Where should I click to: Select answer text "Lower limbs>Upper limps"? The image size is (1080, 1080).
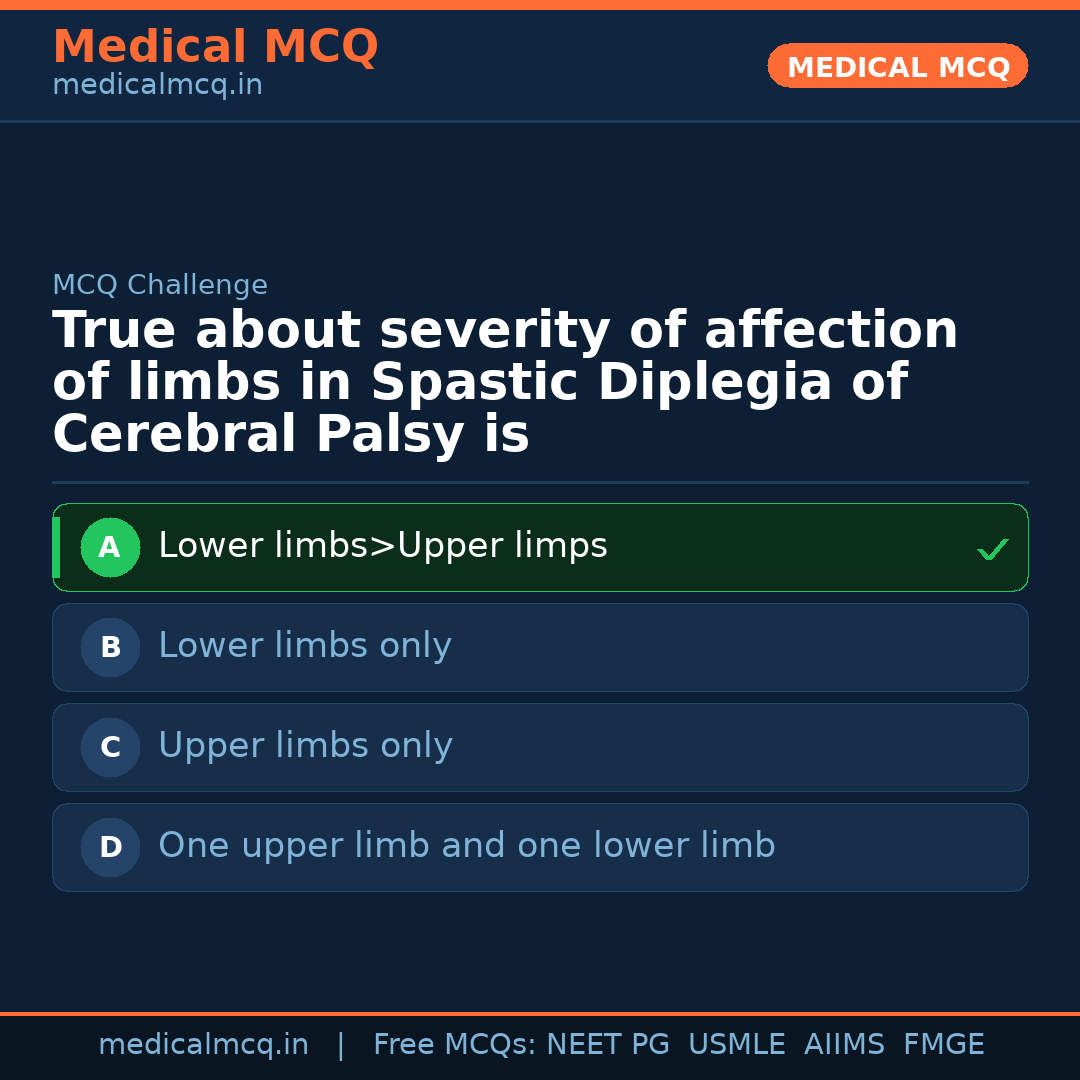(x=383, y=546)
